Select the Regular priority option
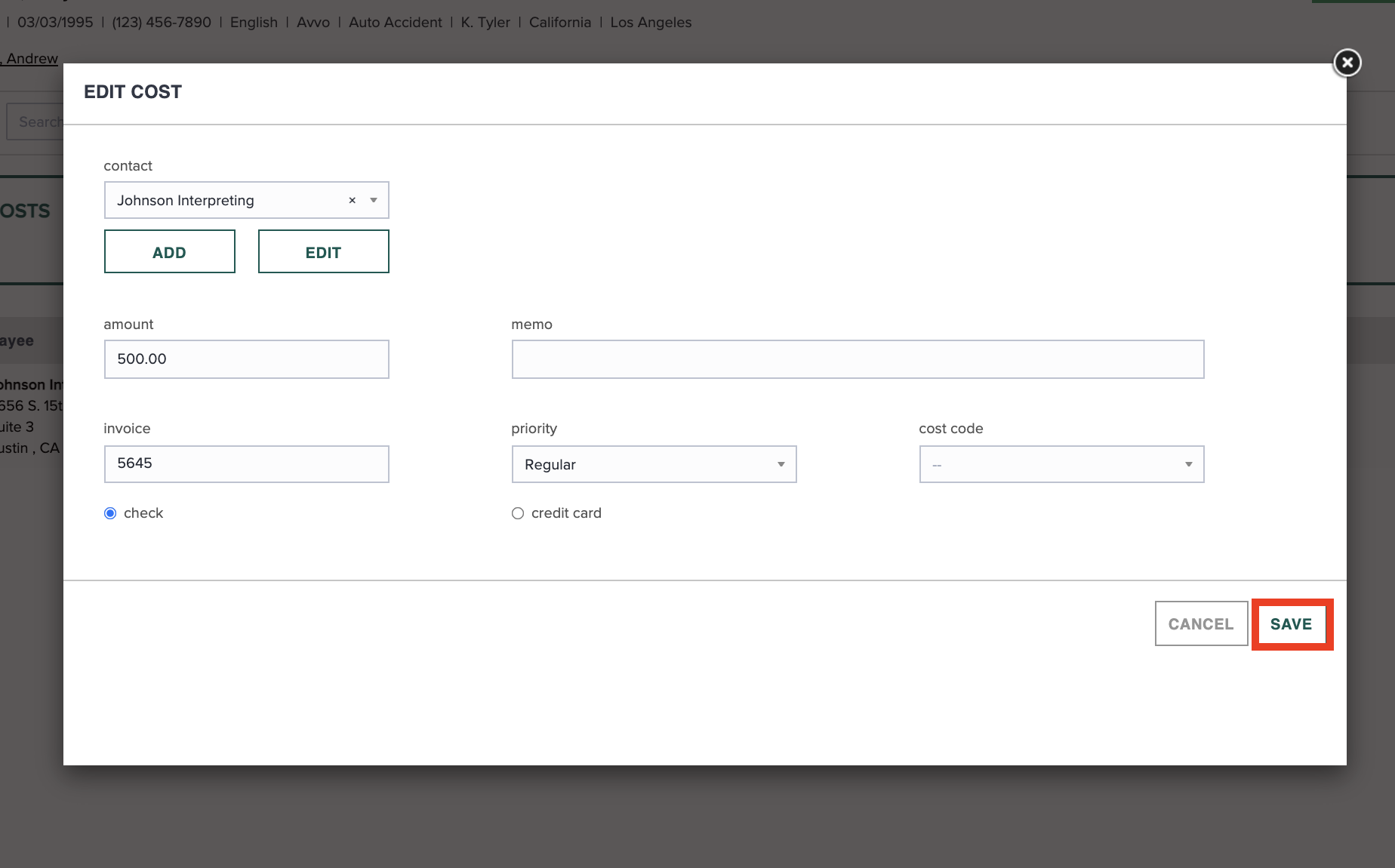Viewport: 1395px width, 868px height. (x=654, y=464)
